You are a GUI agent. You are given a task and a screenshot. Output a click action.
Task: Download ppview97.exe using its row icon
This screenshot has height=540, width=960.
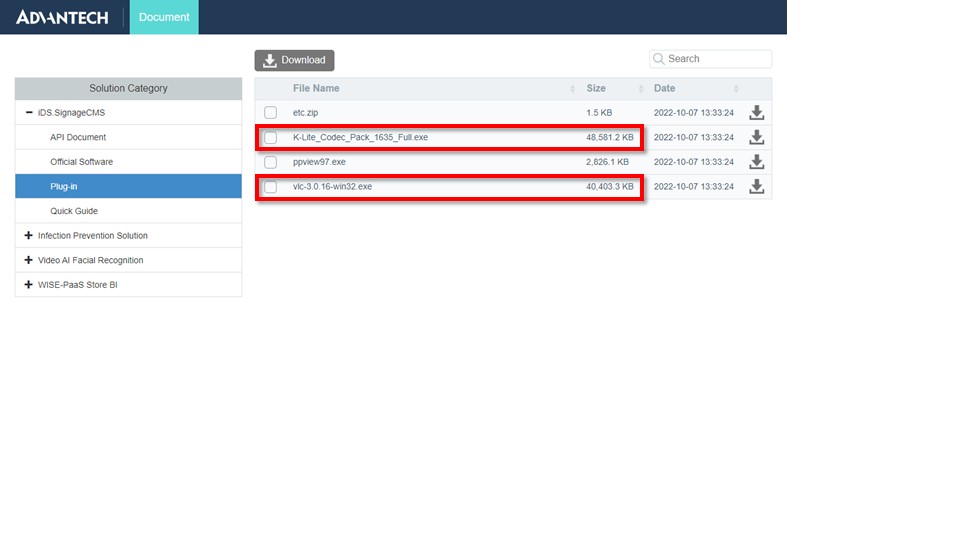pyautogui.click(x=757, y=162)
